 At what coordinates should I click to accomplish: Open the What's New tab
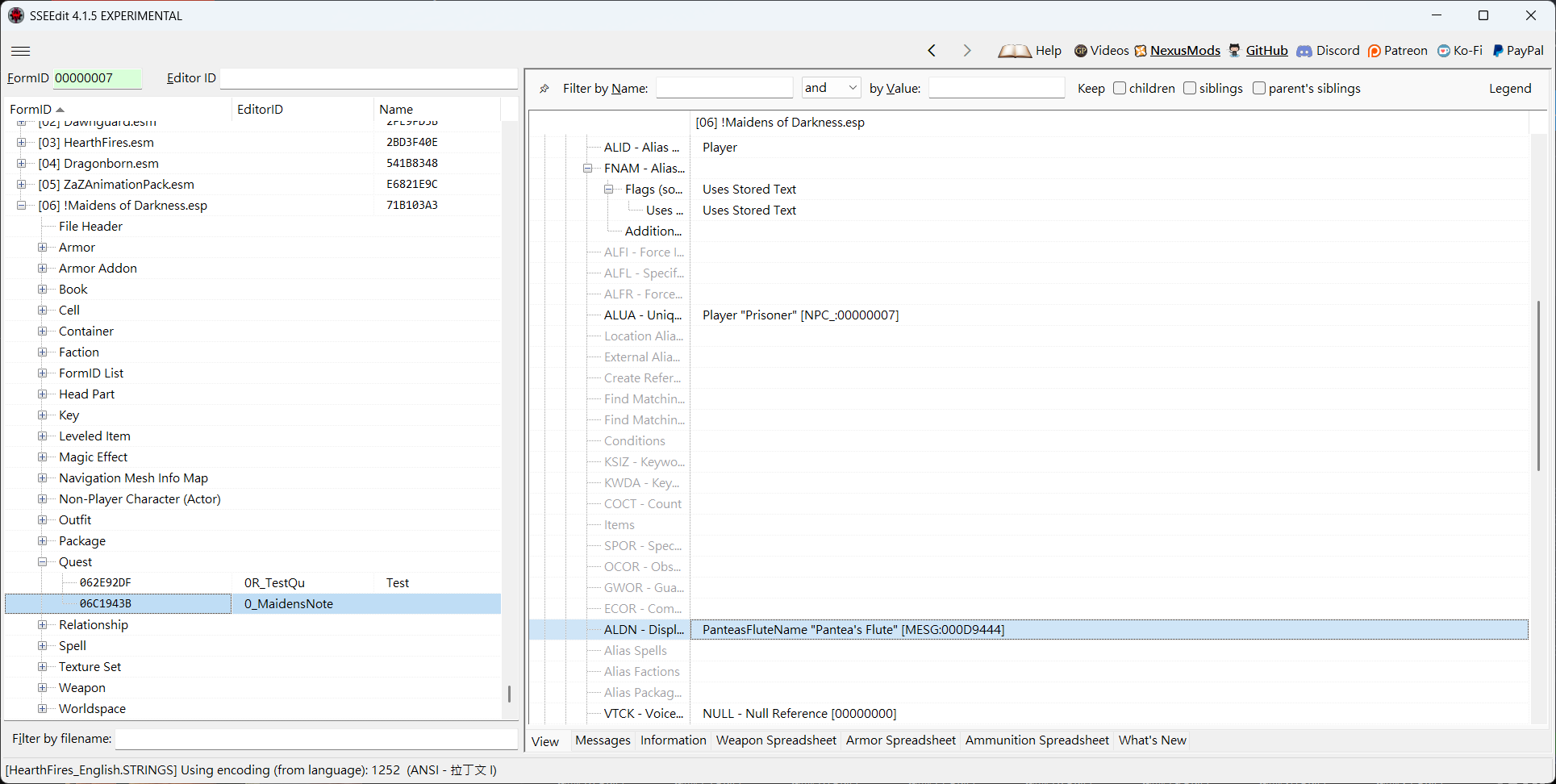1152,740
